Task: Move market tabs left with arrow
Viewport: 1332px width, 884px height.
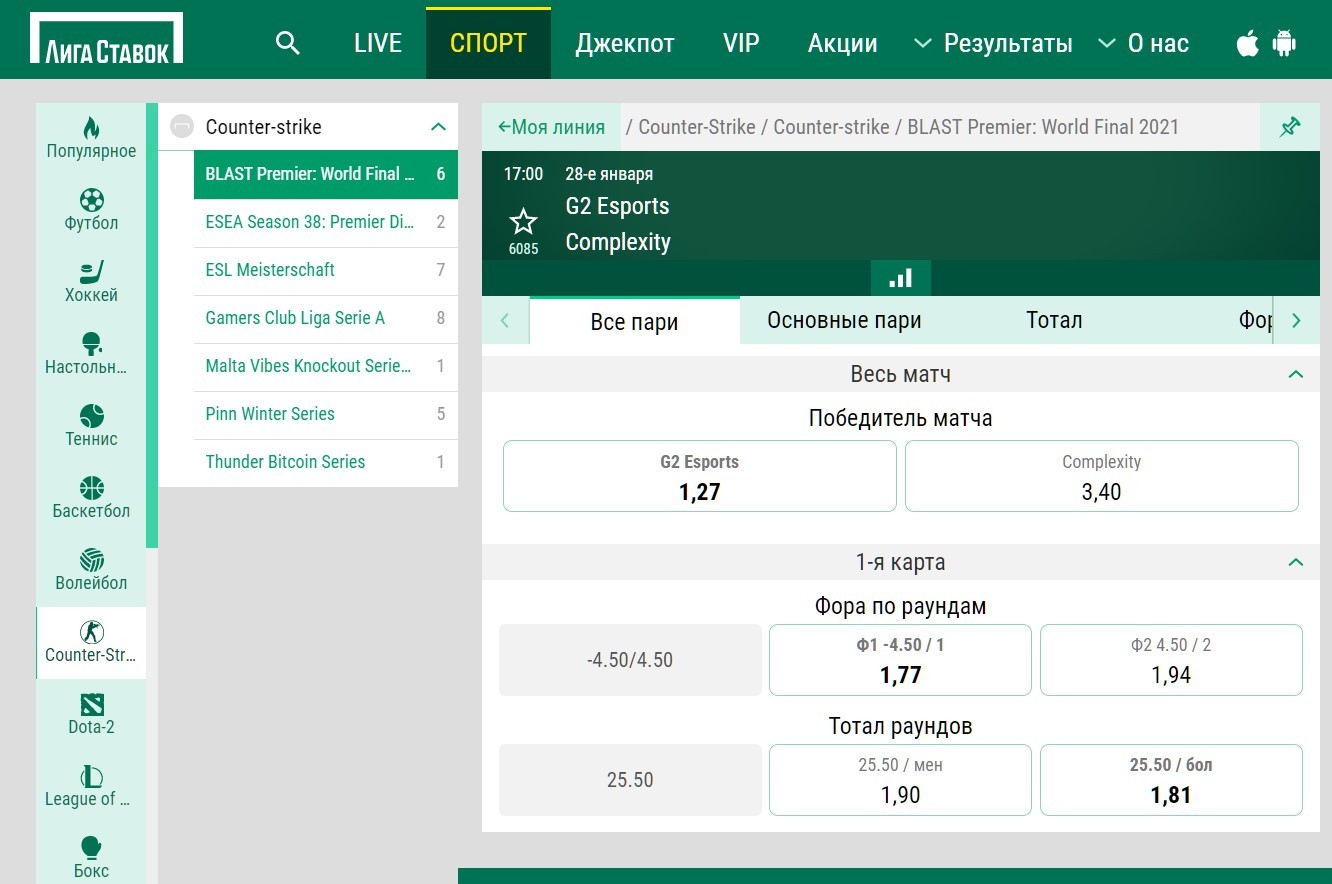Action: [505, 321]
